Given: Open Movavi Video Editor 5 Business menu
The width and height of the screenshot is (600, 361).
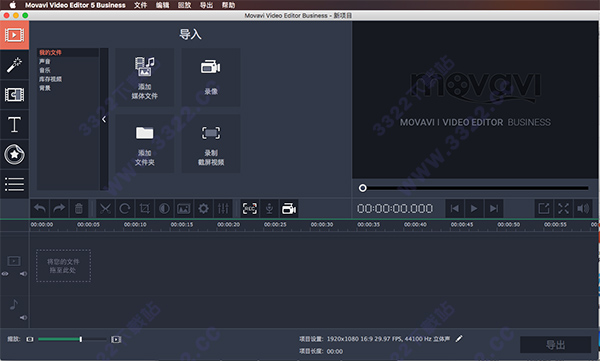Looking at the screenshot, I should click(x=75, y=5).
